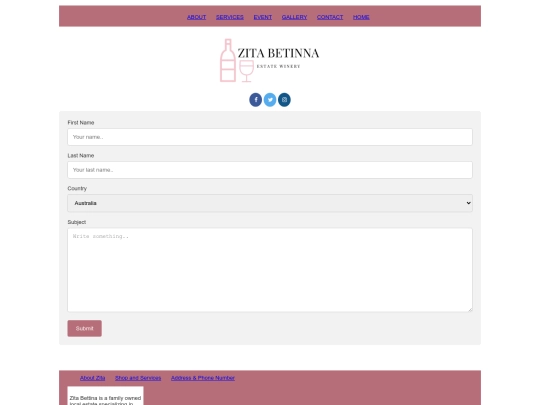
Task: Grab the Subject textarea resize handle
Action: (x=470, y=309)
